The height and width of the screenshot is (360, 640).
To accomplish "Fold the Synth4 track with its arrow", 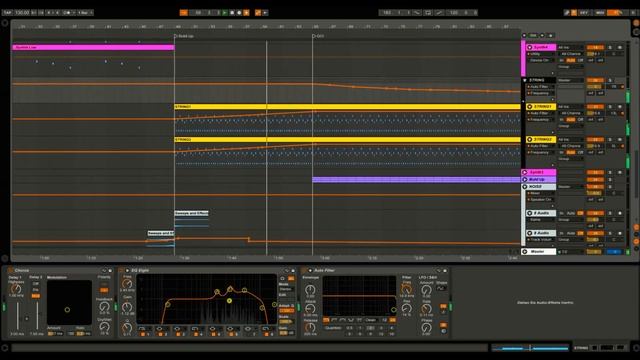I will (530, 47).
